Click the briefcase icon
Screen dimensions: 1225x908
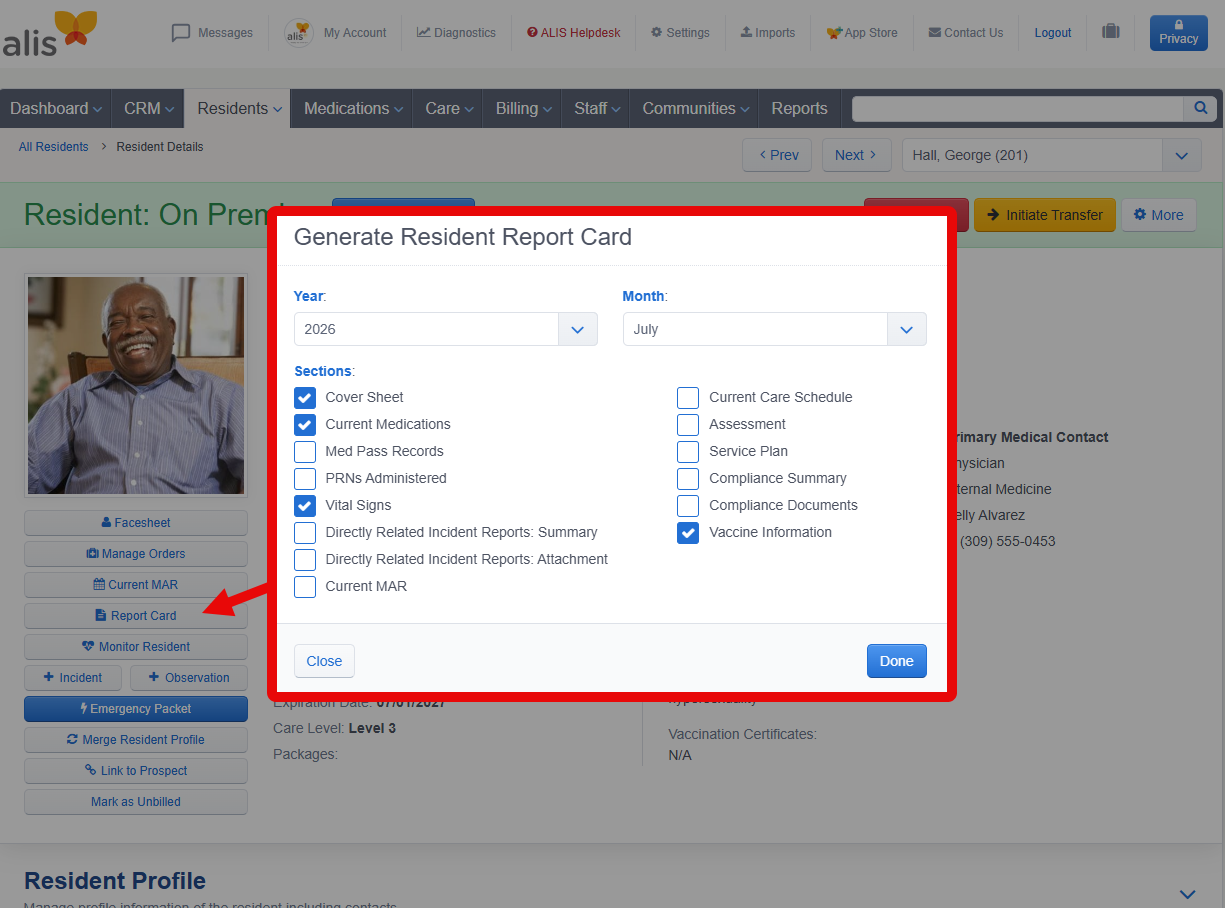(1111, 32)
